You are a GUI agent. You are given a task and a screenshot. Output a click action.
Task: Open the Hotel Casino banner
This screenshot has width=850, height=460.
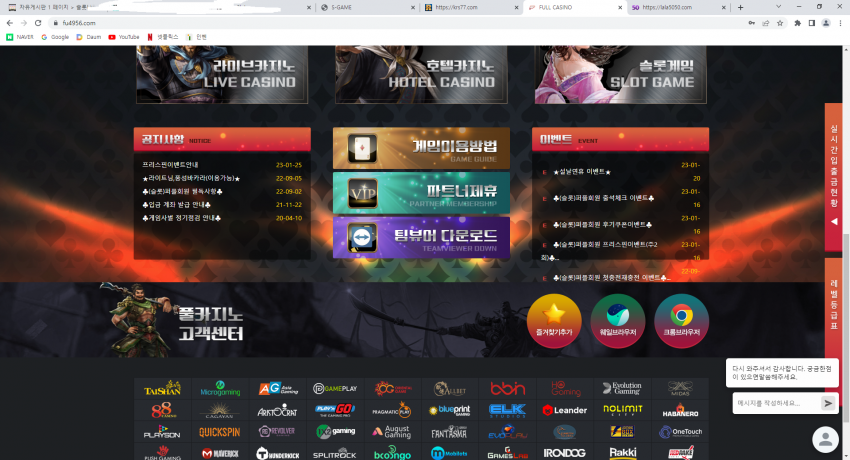tap(421, 74)
